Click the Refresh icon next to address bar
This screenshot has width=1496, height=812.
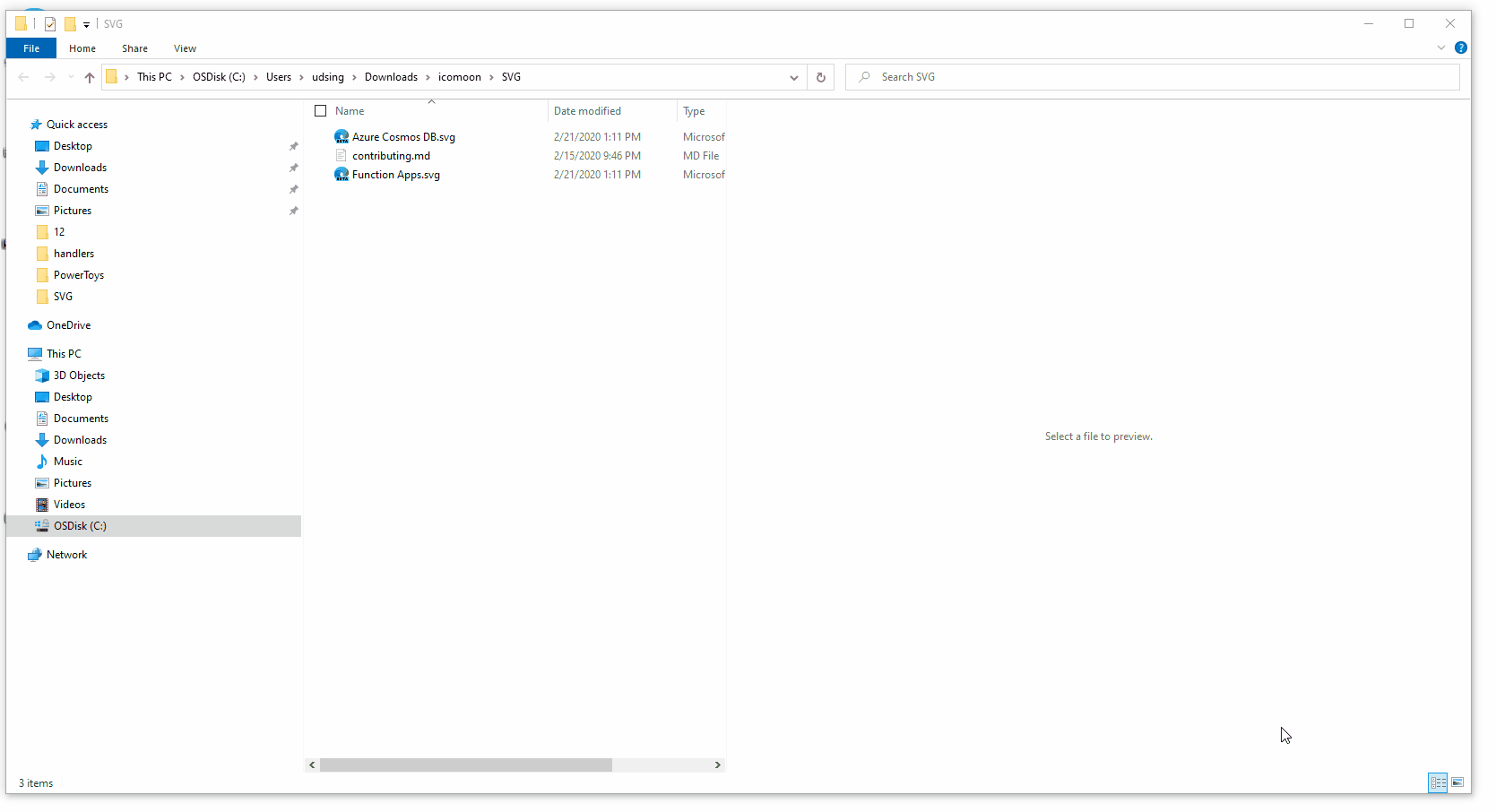point(820,77)
